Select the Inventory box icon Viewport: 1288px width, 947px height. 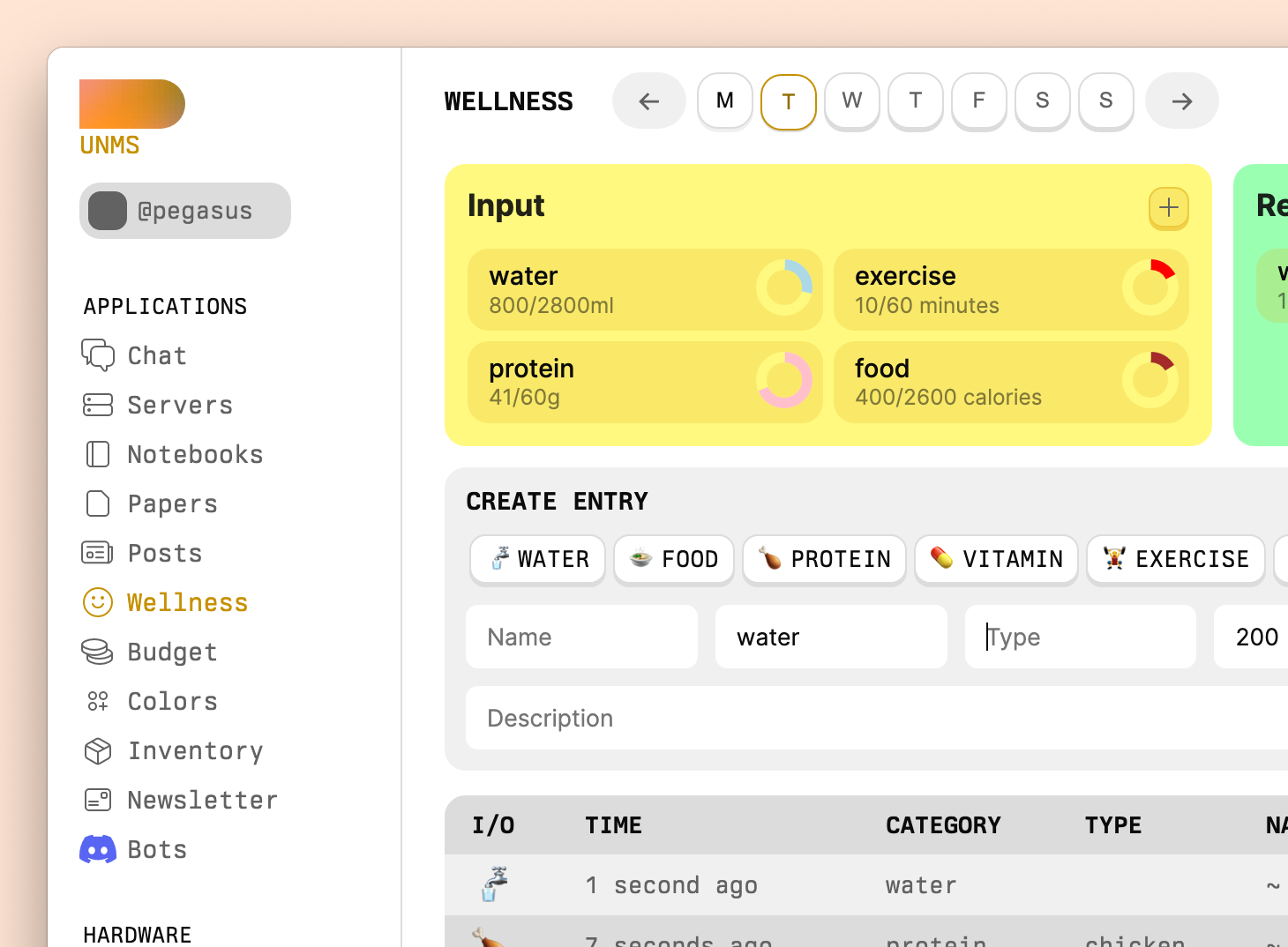[98, 750]
